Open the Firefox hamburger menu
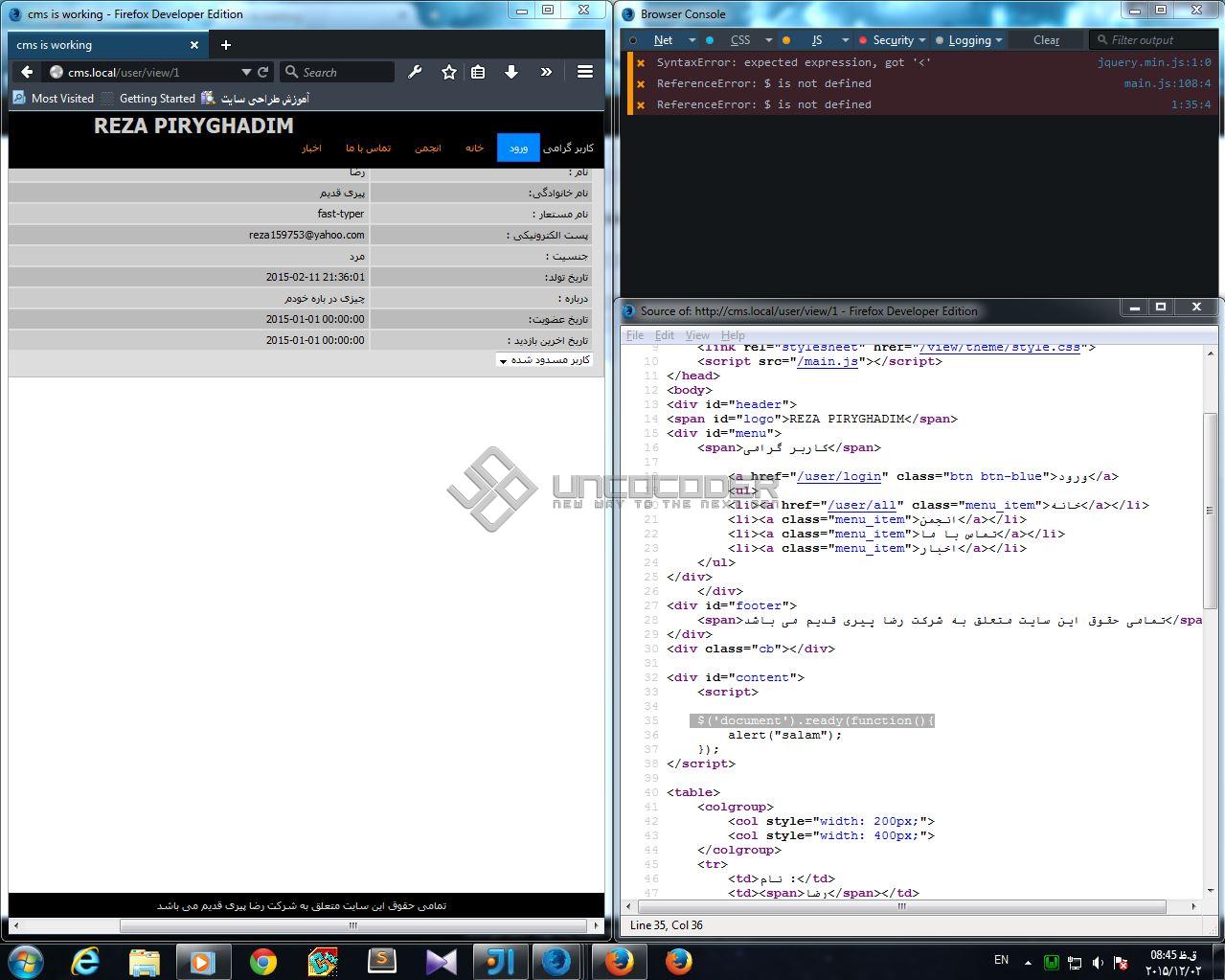This screenshot has height=980, width=1225. [x=585, y=72]
